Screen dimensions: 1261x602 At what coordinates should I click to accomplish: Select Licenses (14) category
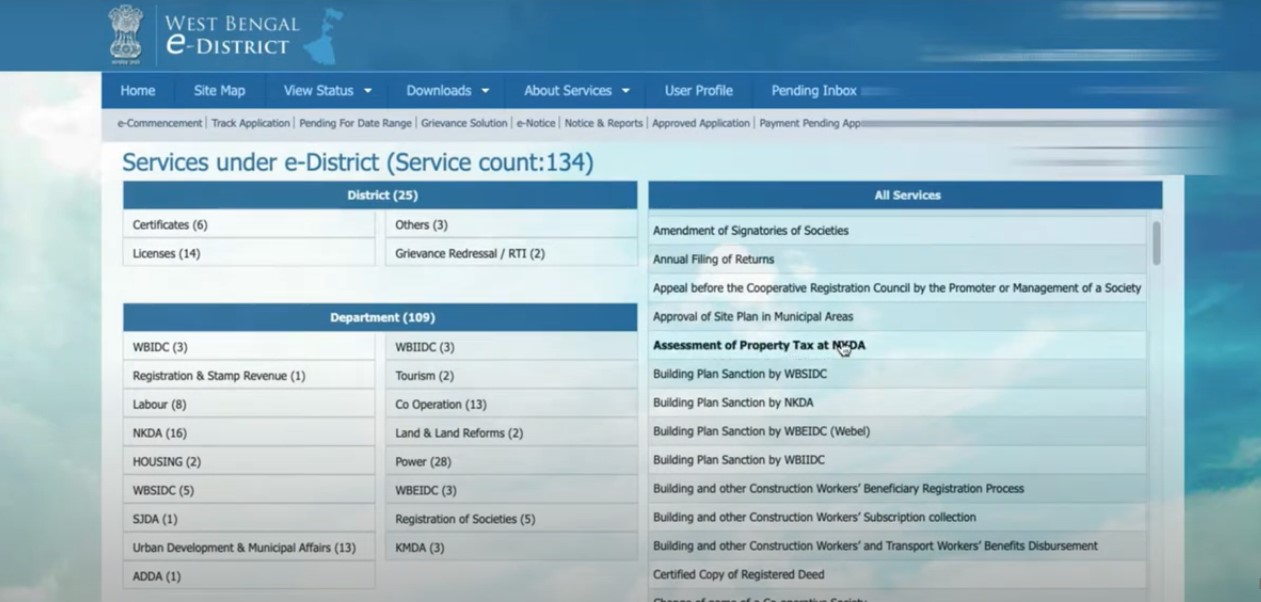(x=249, y=254)
